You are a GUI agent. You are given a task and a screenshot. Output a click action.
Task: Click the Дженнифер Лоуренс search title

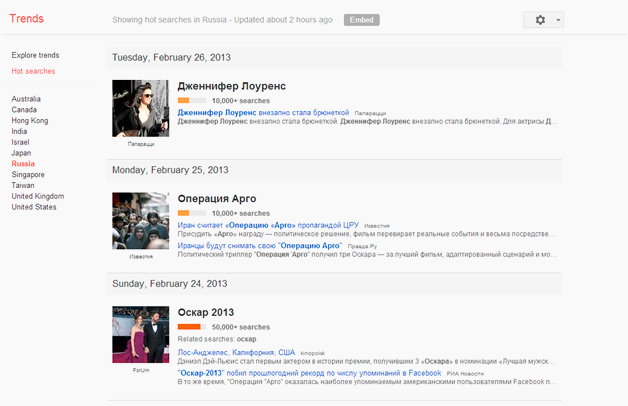pyautogui.click(x=231, y=86)
